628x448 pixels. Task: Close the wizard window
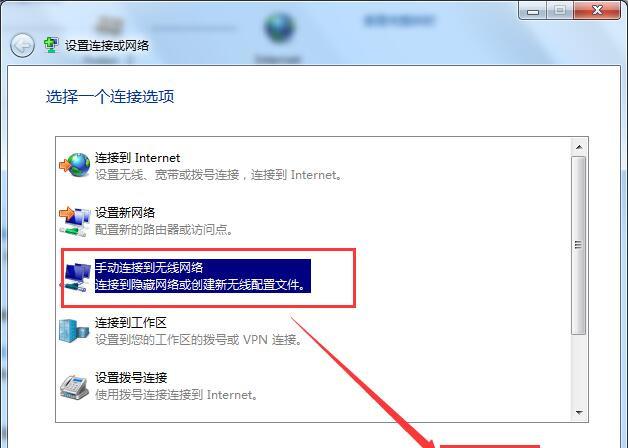(x=597, y=10)
